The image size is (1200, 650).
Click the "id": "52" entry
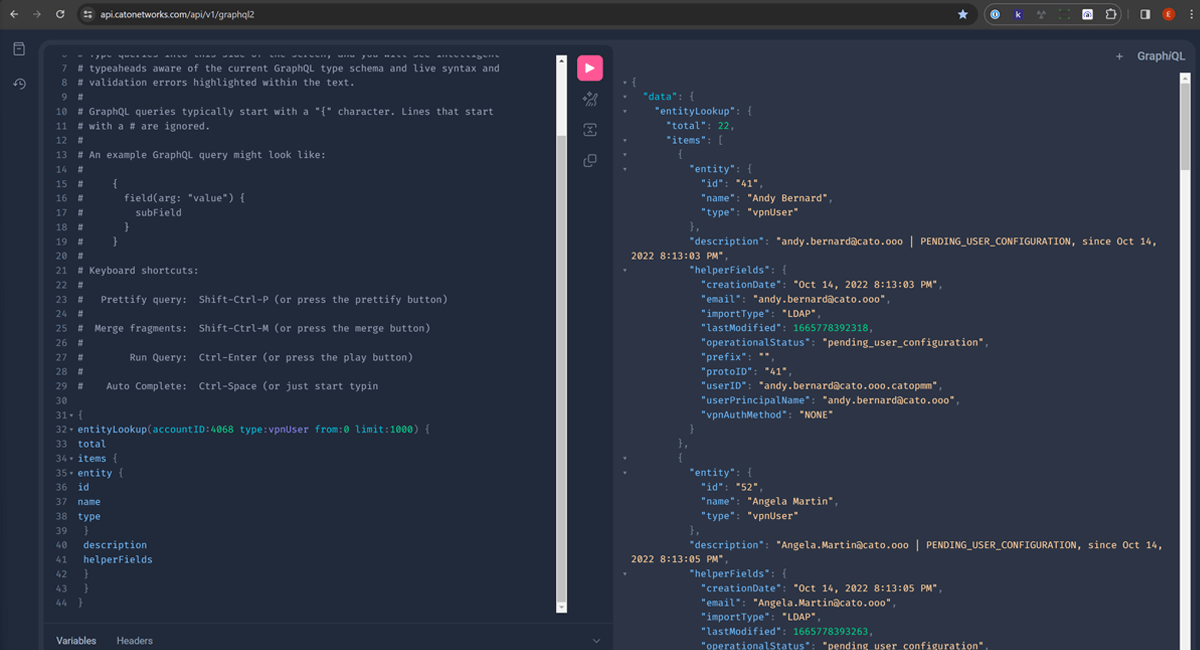732,487
